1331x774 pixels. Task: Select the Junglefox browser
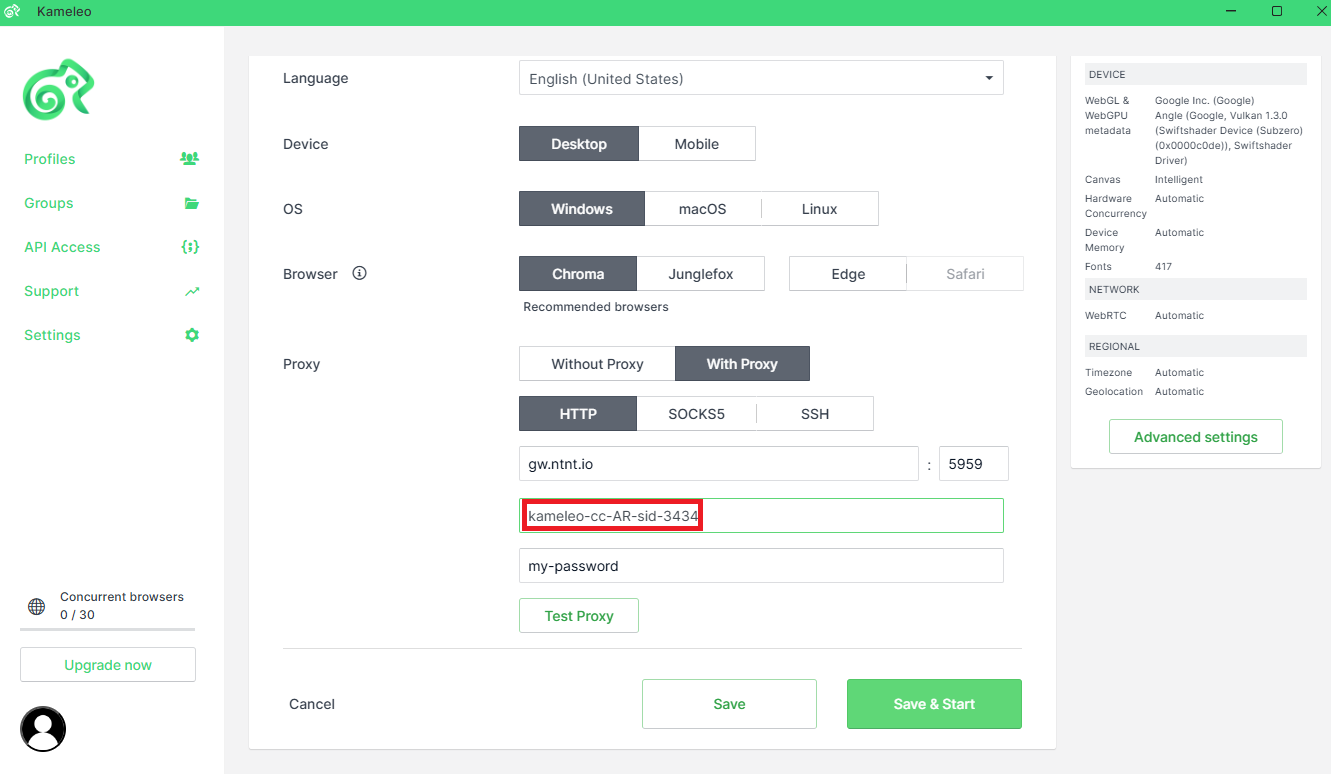tap(701, 274)
